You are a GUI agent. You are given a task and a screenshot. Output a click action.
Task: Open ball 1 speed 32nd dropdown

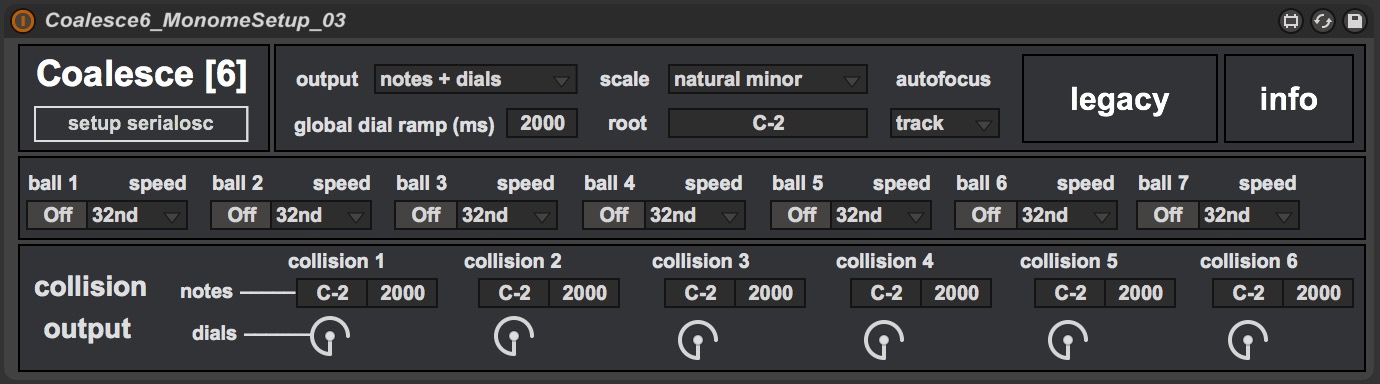coord(137,214)
